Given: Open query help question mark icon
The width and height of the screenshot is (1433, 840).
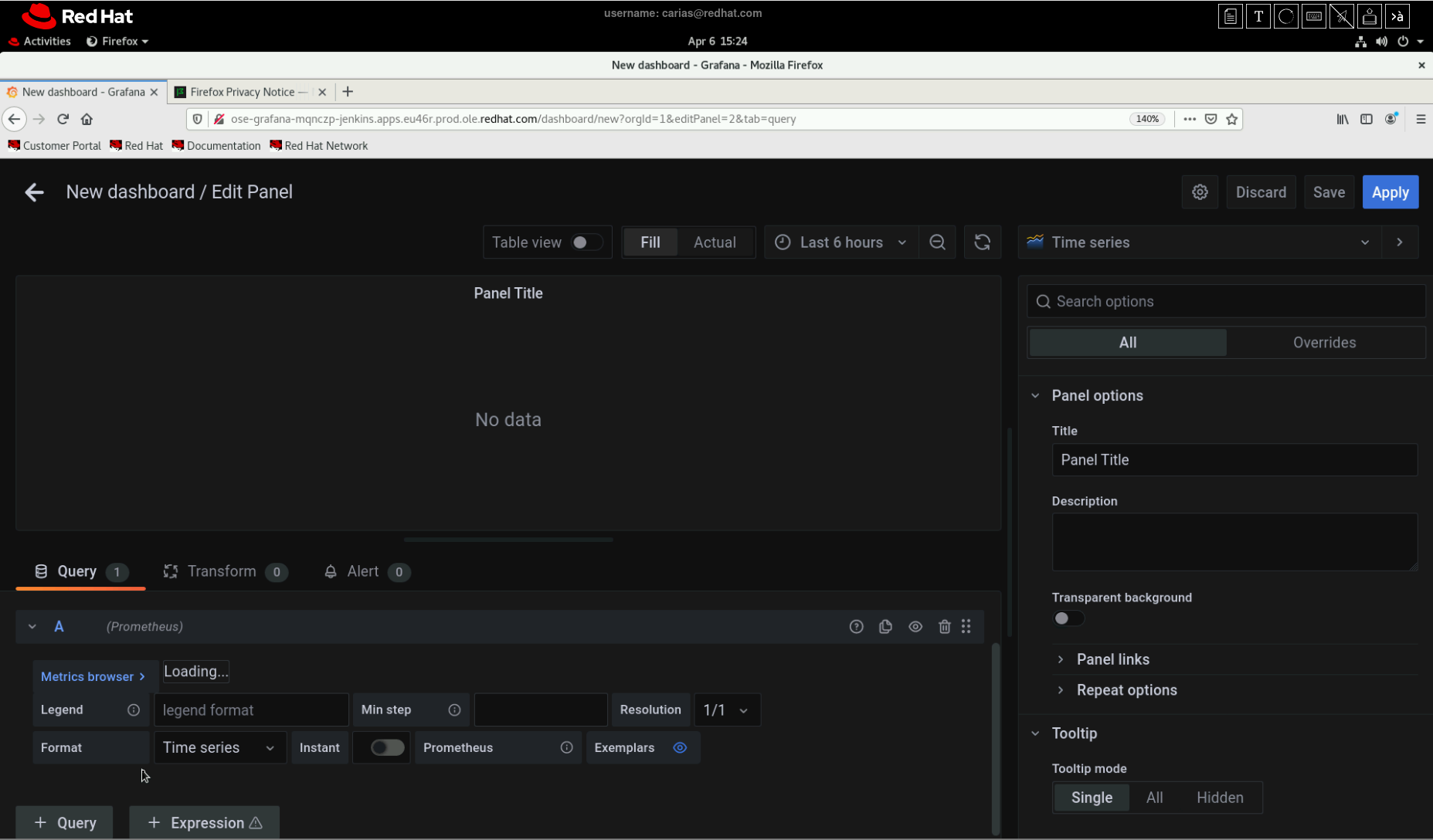Looking at the screenshot, I should 856,627.
